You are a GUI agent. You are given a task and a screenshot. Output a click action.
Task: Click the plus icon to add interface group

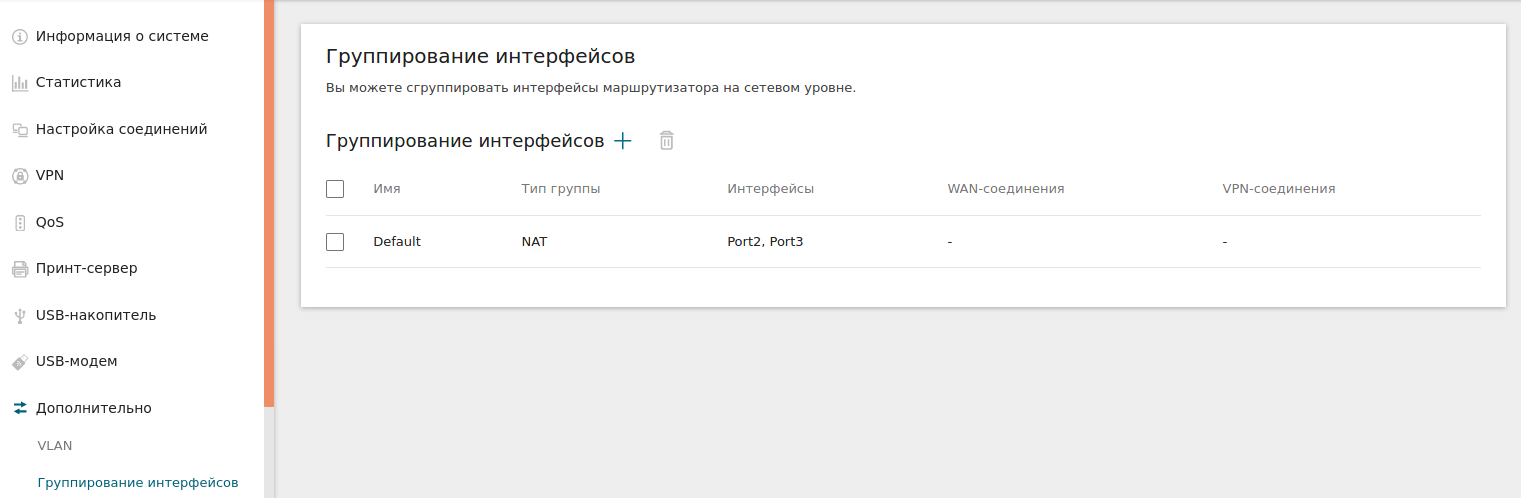[x=623, y=141]
